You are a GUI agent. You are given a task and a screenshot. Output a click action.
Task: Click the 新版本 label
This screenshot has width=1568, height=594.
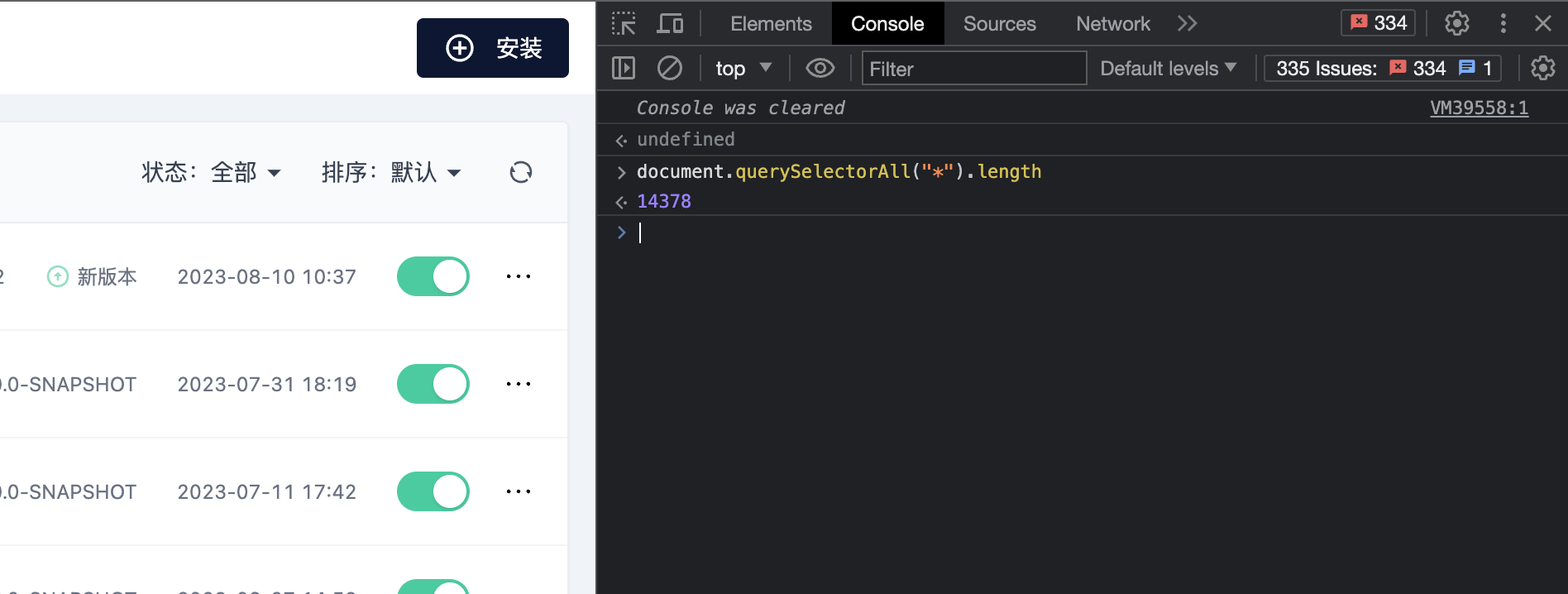107,276
